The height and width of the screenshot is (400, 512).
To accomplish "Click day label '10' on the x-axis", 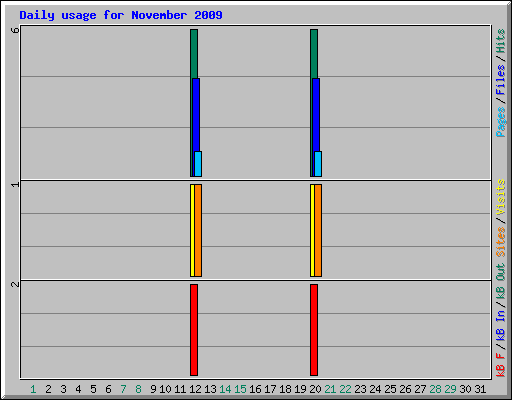I will tap(165, 389).
